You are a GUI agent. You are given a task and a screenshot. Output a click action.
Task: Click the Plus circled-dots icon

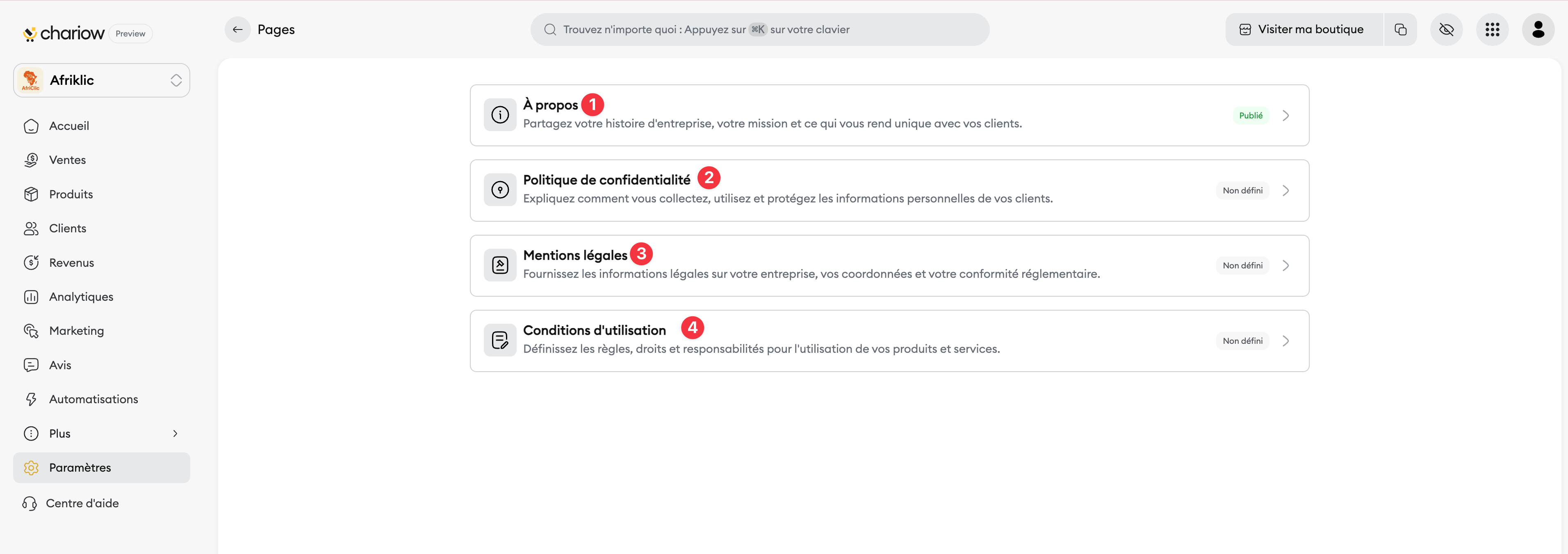click(31, 434)
